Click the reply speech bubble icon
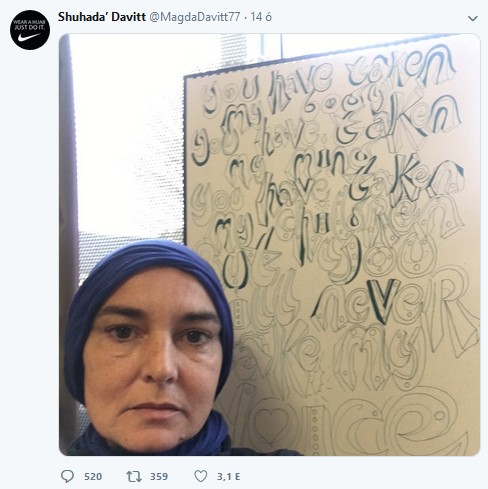The width and height of the screenshot is (488, 489). pos(67,476)
